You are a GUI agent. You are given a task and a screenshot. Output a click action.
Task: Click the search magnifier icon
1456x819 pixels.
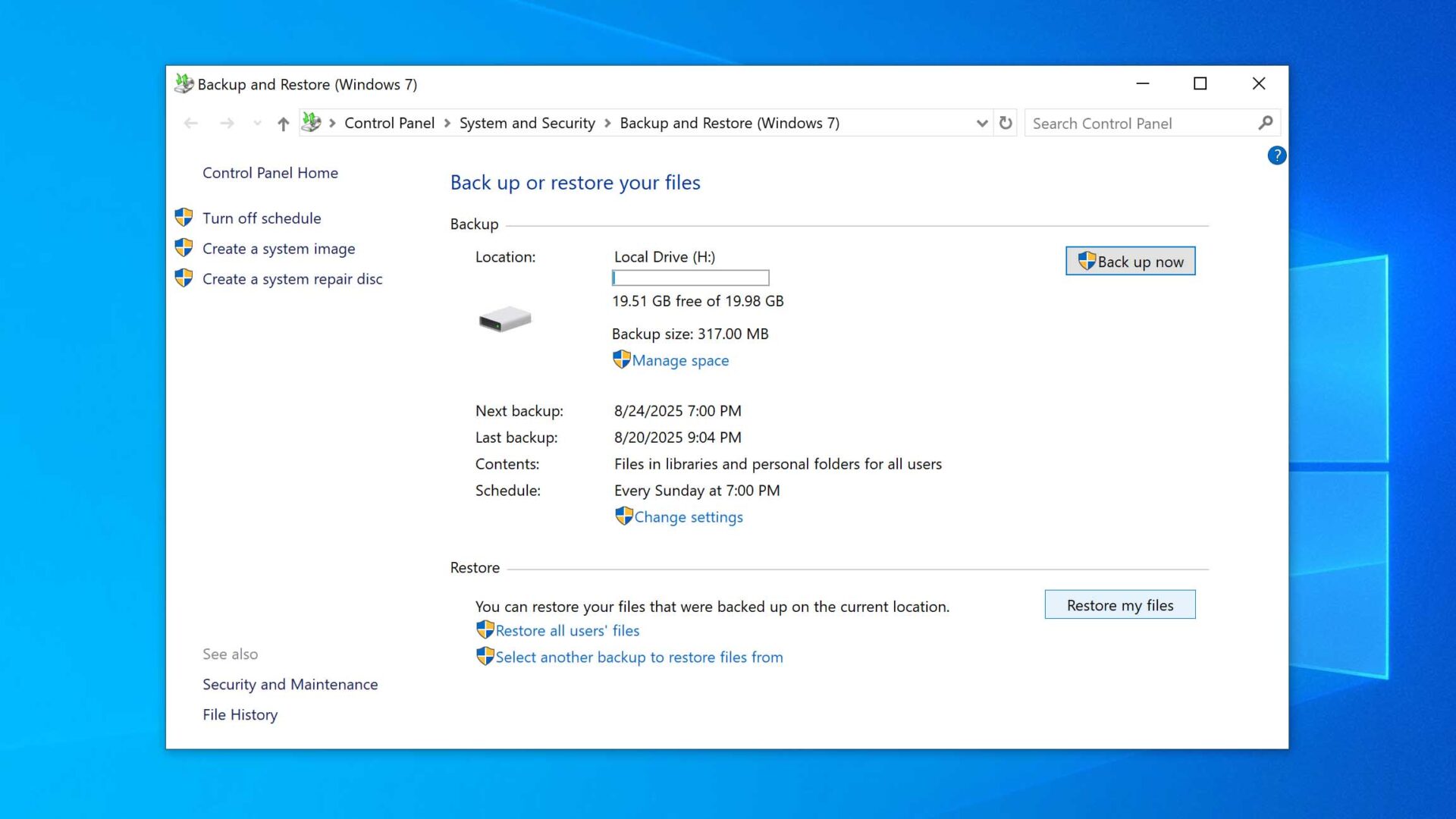click(x=1265, y=123)
